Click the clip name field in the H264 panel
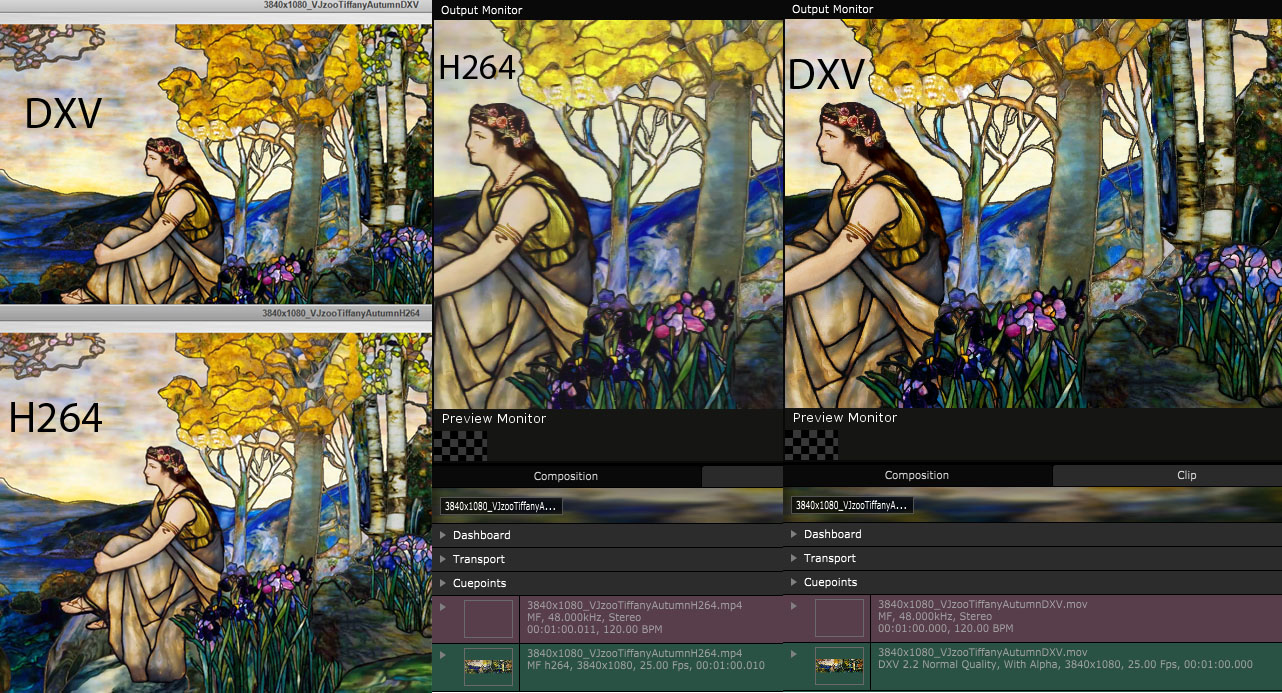Image resolution: width=1282 pixels, height=693 pixels. [x=501, y=506]
